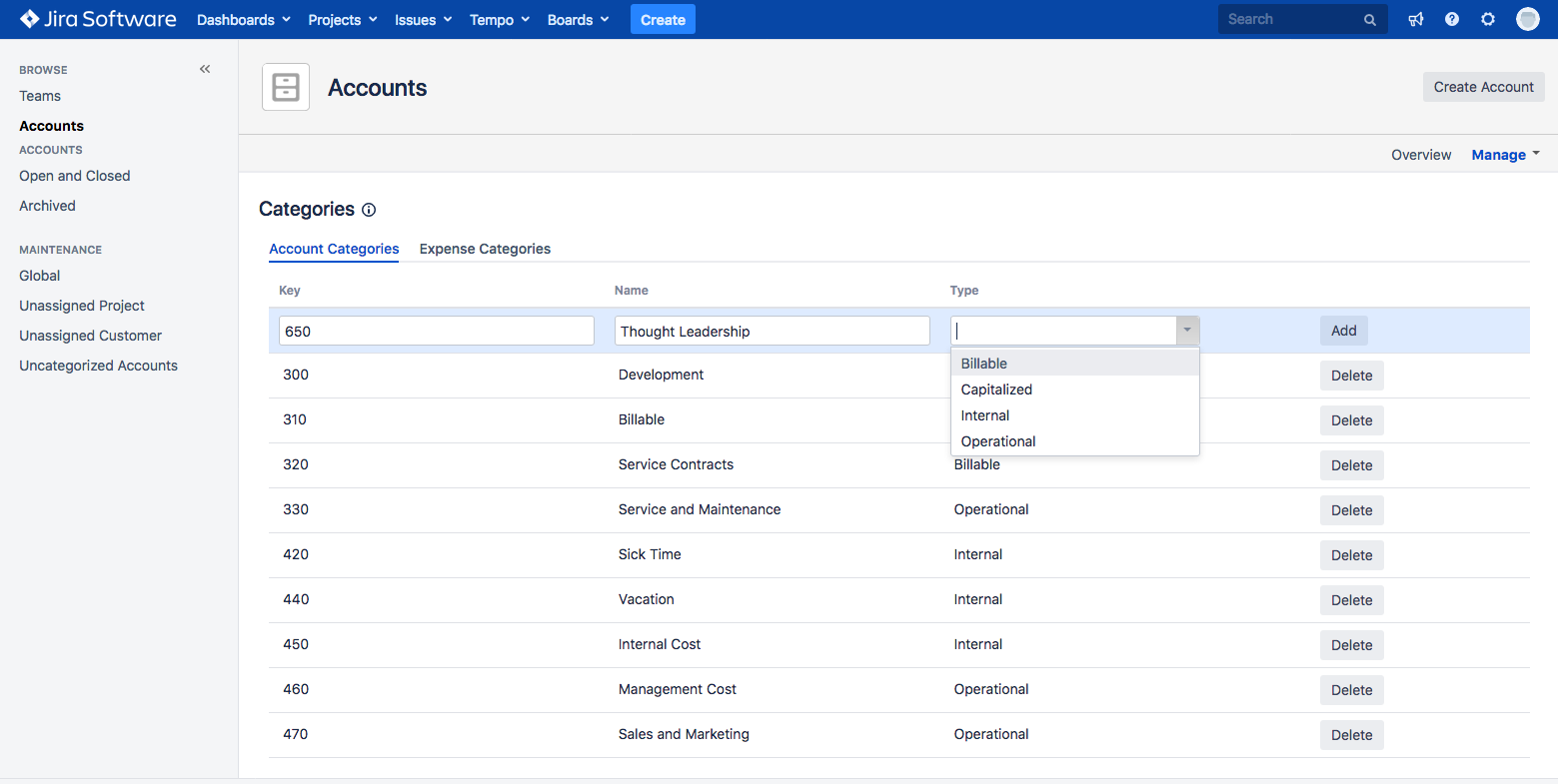Screen dimensions: 1558x784
Task: Open the feedback megaphone icon
Action: pos(1416,19)
